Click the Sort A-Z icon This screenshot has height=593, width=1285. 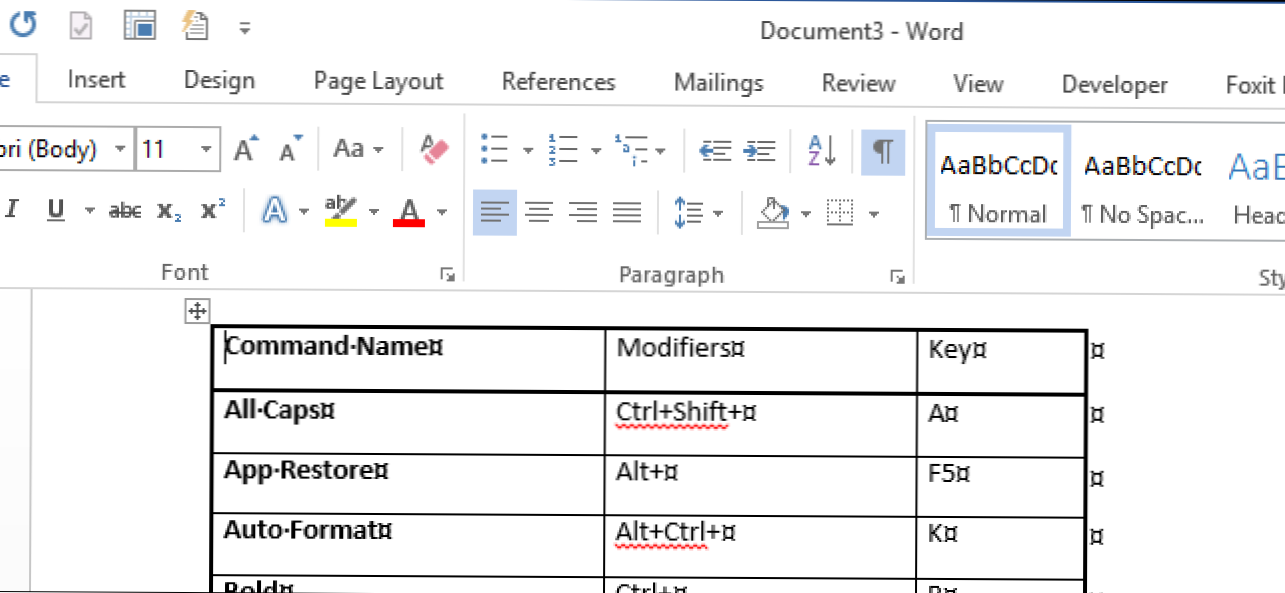pyautogui.click(x=822, y=150)
